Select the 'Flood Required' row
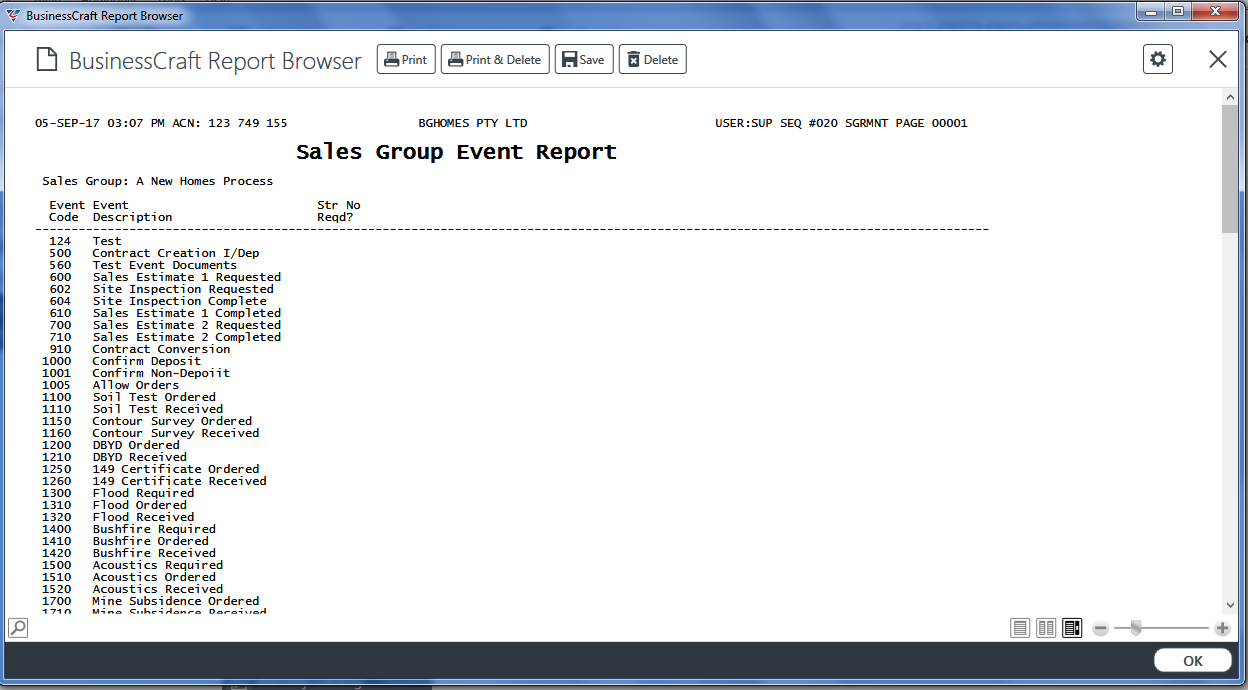 point(143,493)
